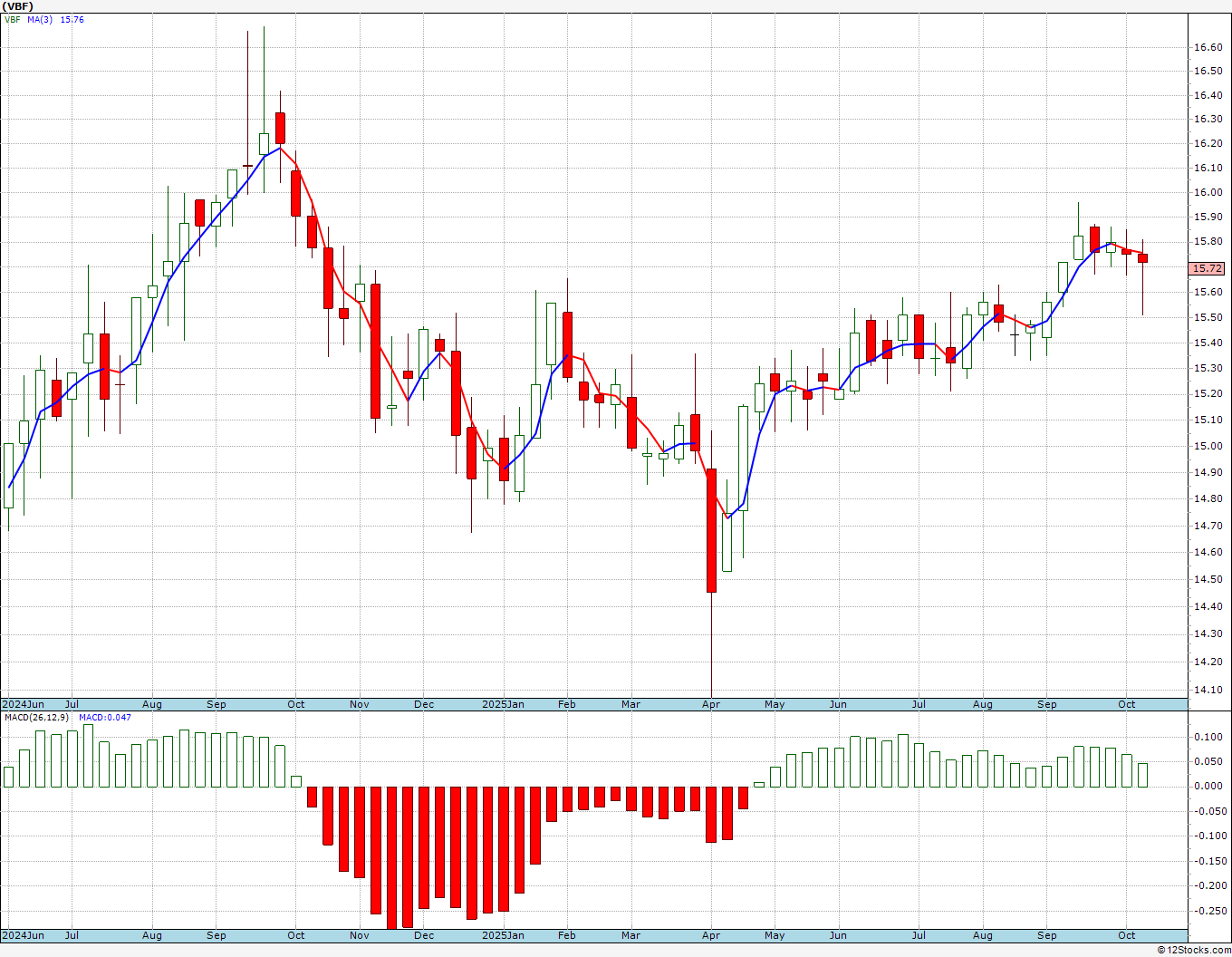Select the -0.150 MACD axis label
The image size is (1232, 957).
click(x=1208, y=861)
